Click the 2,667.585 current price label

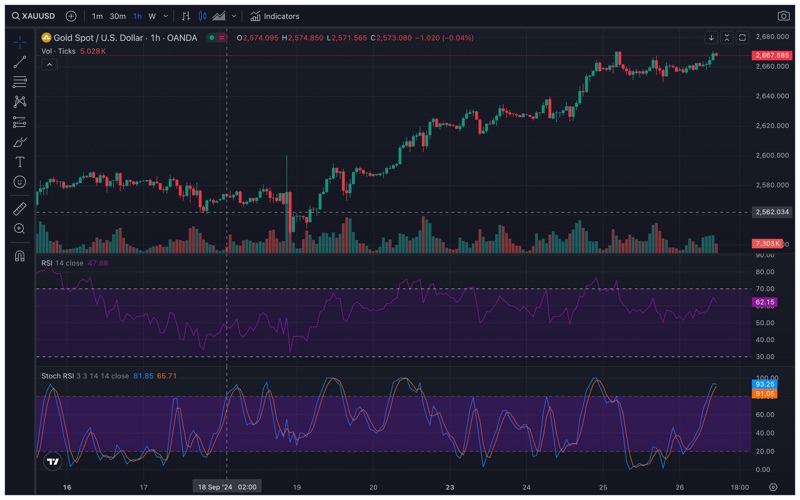point(770,55)
